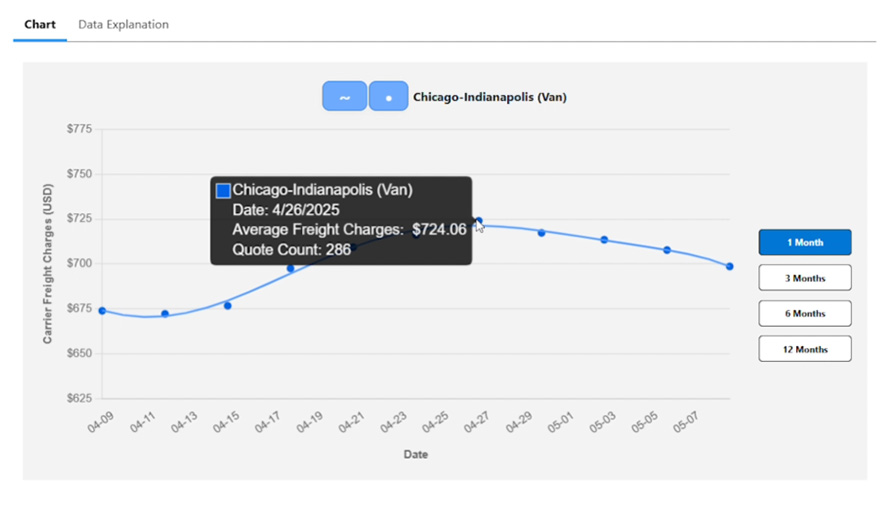The width and height of the screenshot is (889, 505).
Task: Click the Date x-axis title
Action: [x=416, y=455]
